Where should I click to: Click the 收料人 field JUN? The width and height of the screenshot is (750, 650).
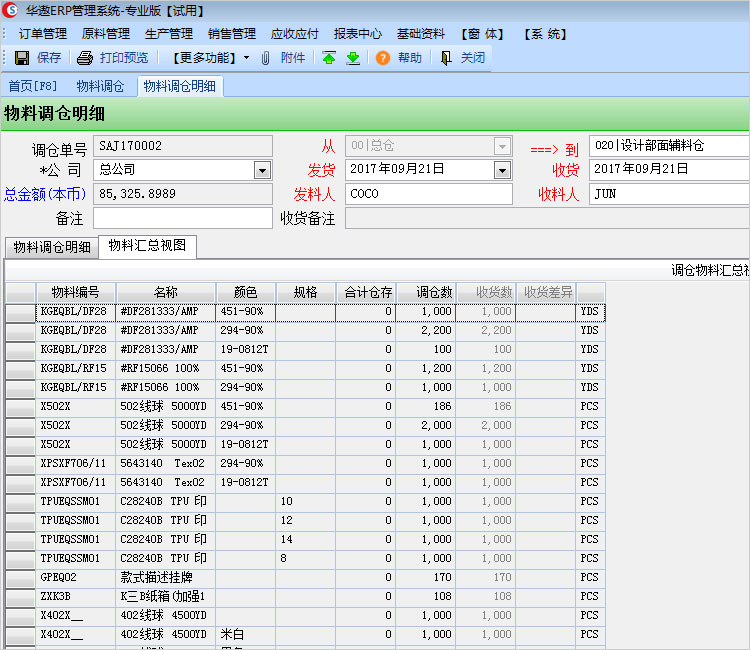pos(670,194)
